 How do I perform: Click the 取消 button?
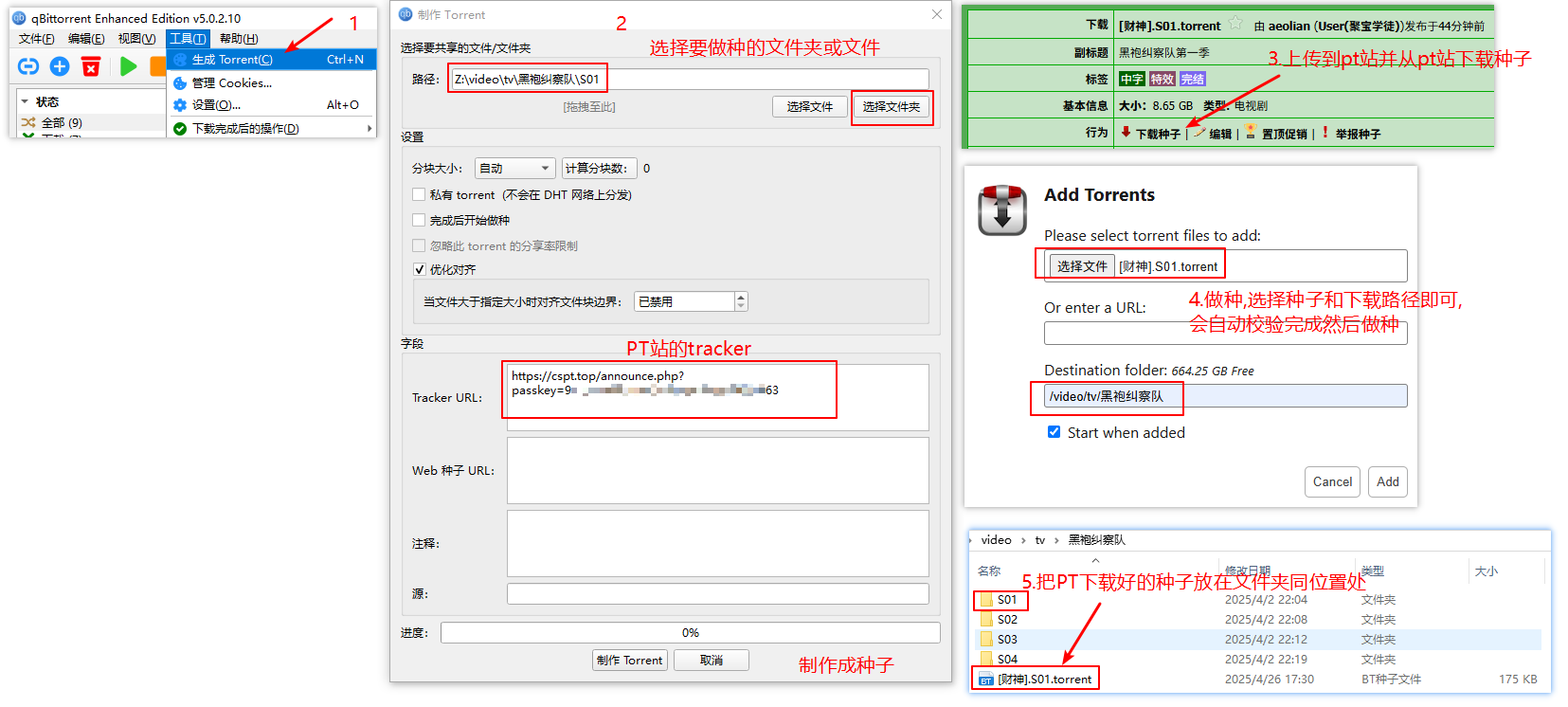pyautogui.click(x=712, y=660)
